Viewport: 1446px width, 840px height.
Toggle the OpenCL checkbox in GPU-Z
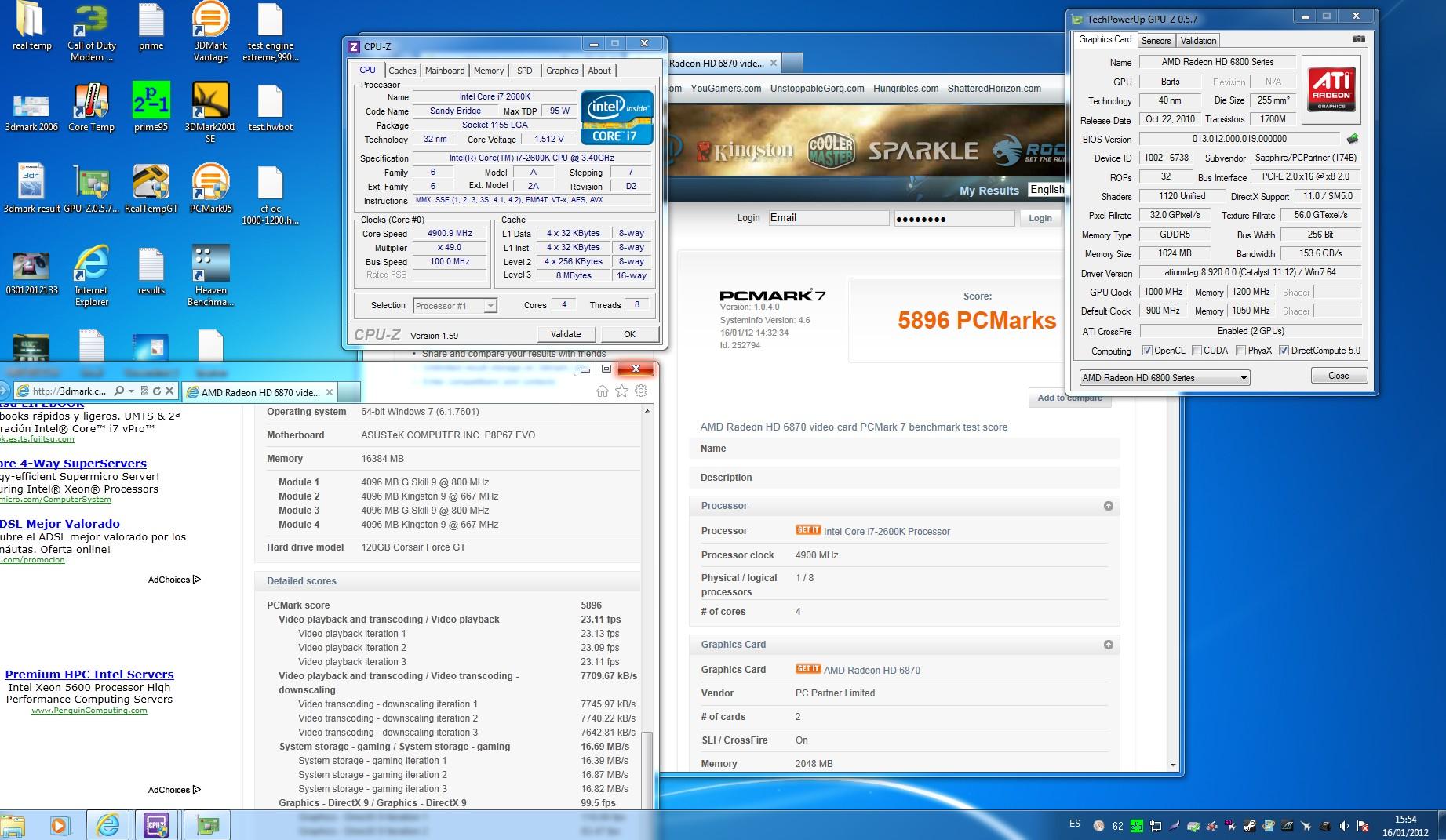pyautogui.click(x=1147, y=351)
